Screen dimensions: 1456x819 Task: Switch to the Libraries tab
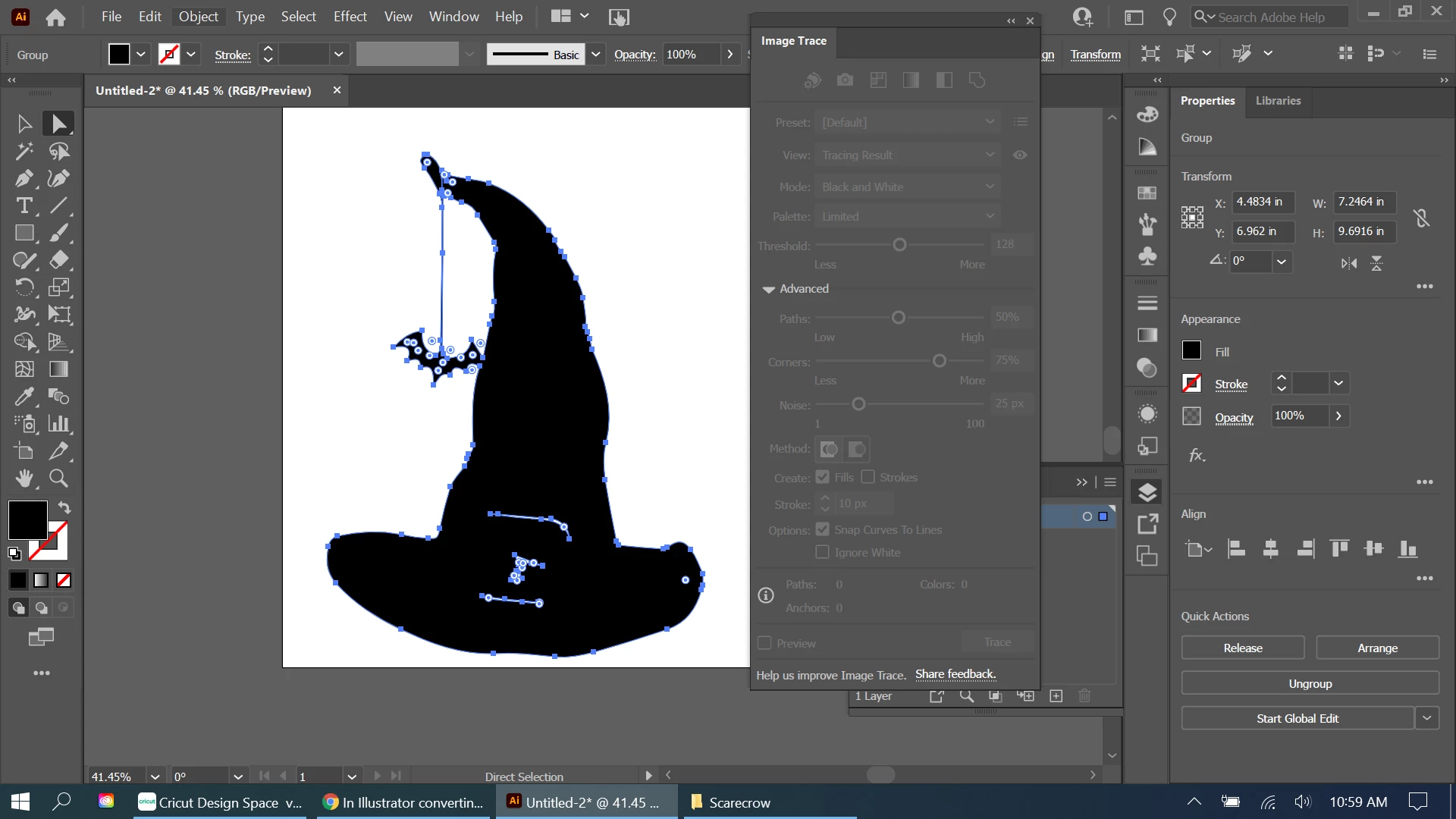click(x=1278, y=101)
